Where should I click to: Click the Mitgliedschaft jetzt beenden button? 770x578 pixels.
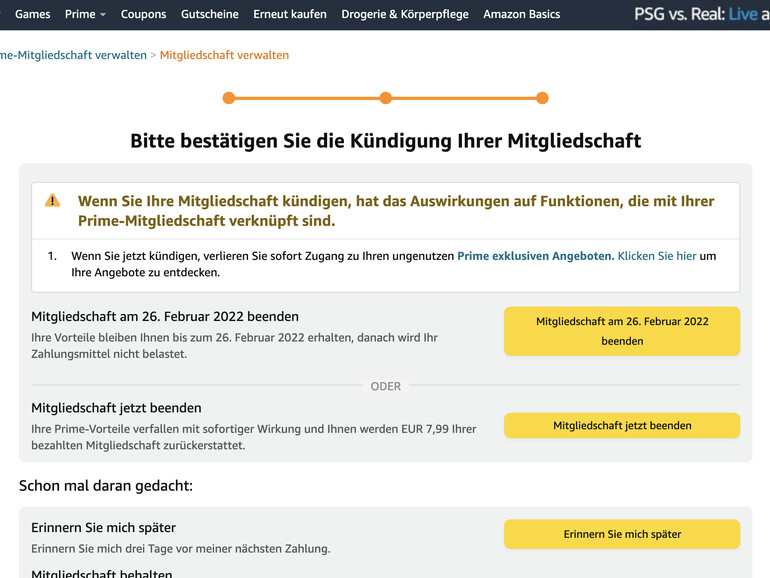[622, 425]
